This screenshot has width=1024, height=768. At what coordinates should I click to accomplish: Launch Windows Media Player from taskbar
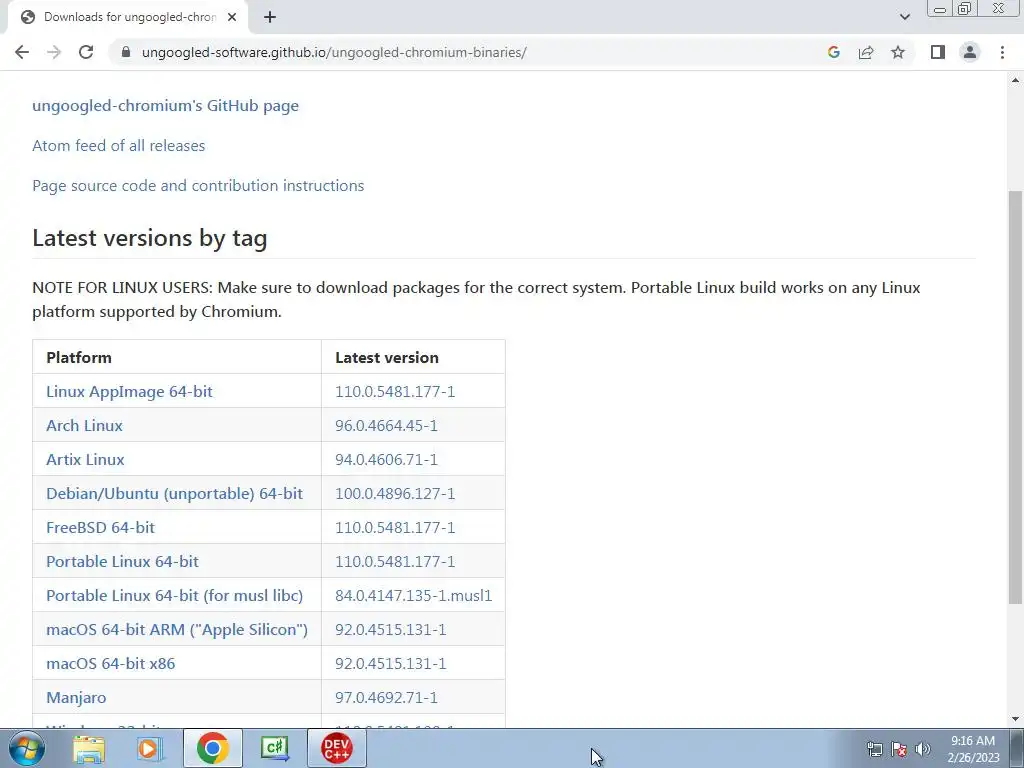[149, 748]
